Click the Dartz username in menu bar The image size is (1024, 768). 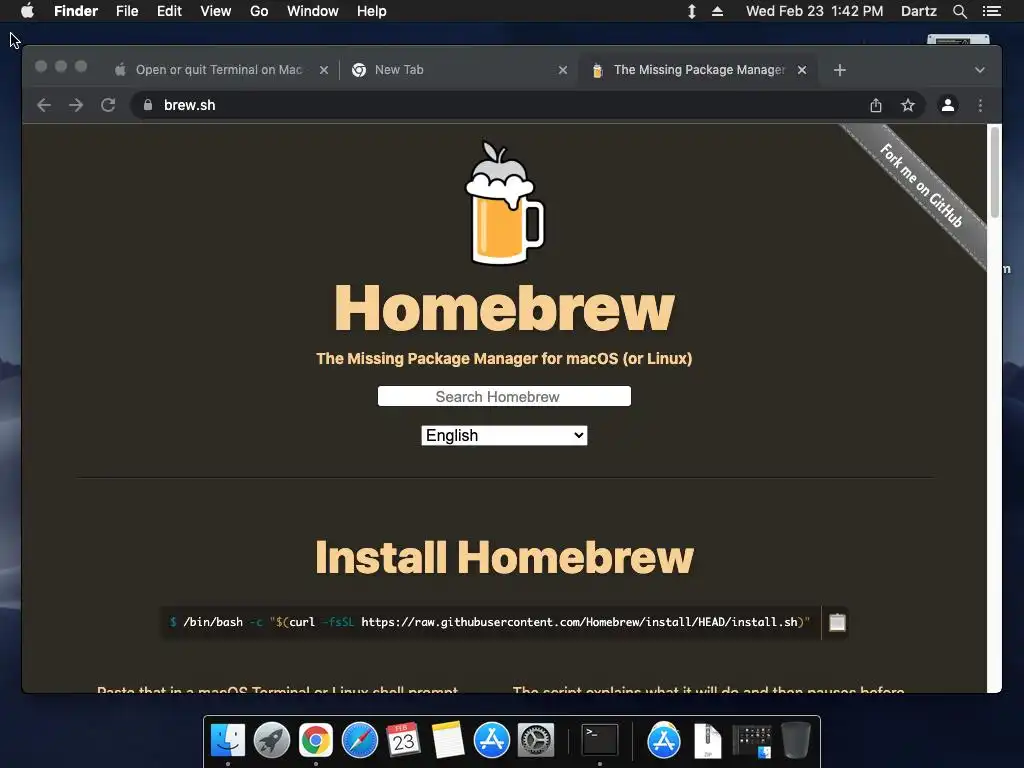918,11
